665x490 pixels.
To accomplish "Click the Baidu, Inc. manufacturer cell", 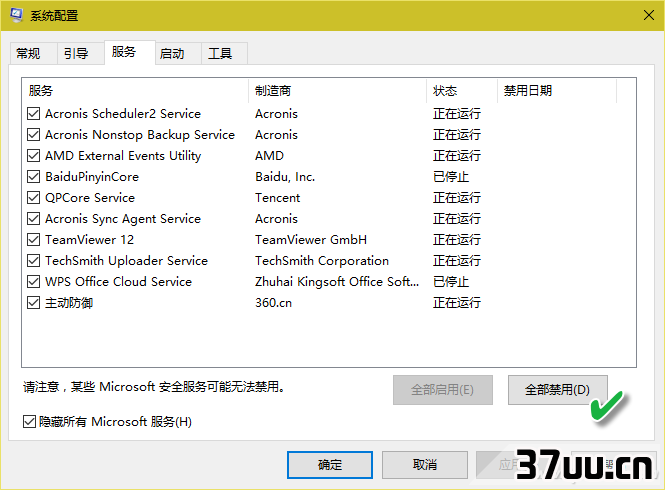I will (x=285, y=176).
